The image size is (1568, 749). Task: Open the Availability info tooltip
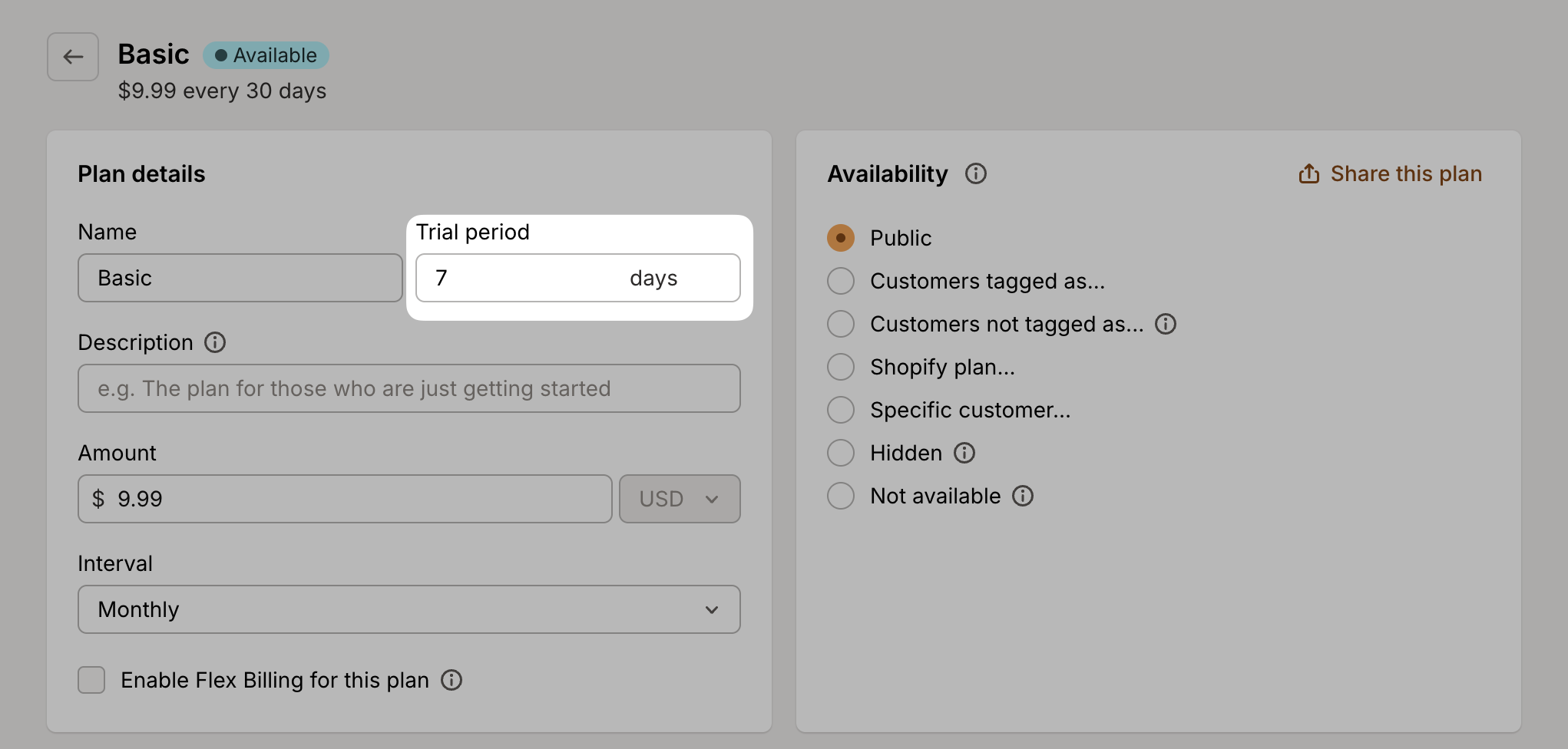[x=976, y=173]
